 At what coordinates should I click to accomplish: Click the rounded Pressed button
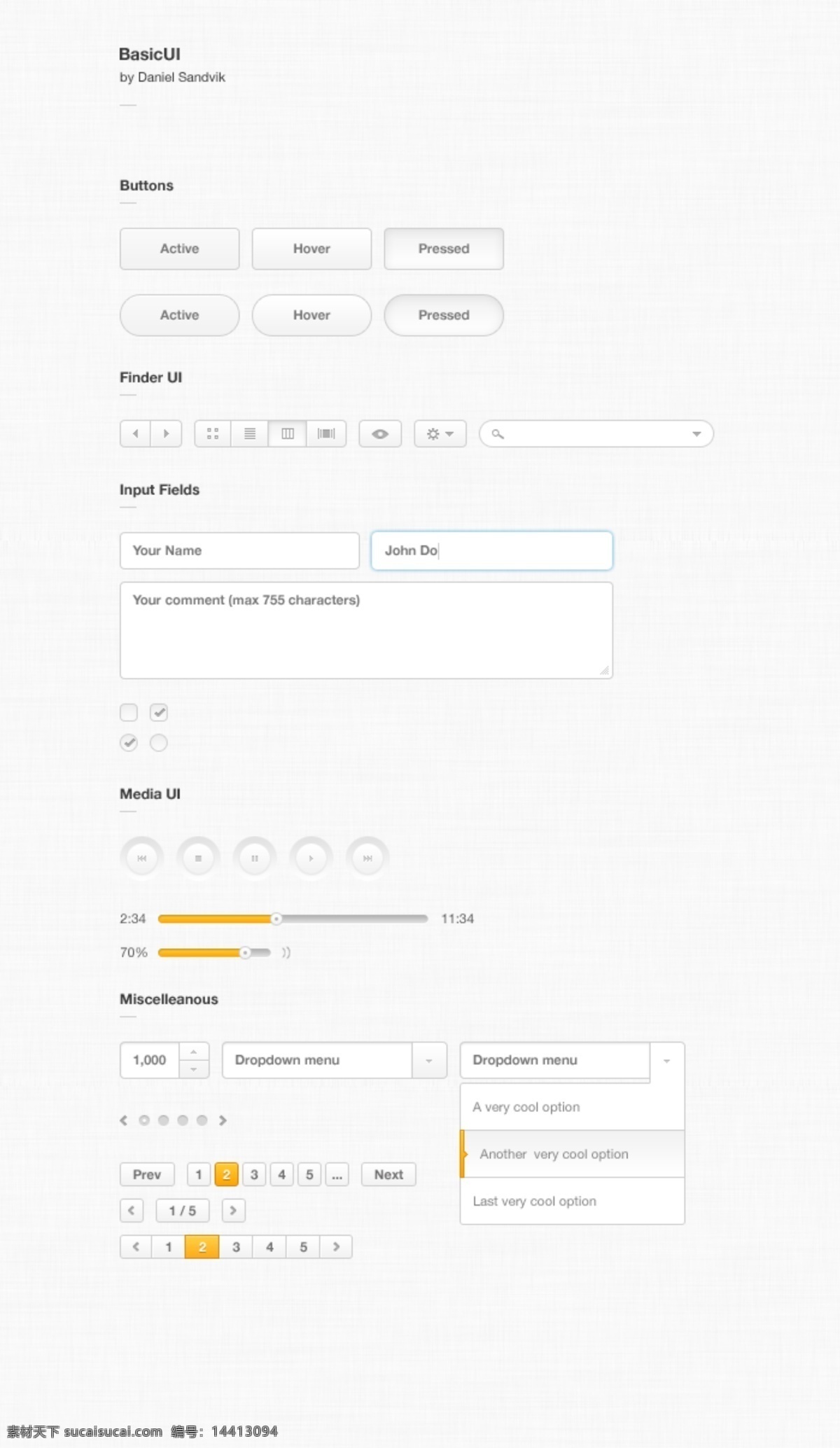tap(444, 315)
